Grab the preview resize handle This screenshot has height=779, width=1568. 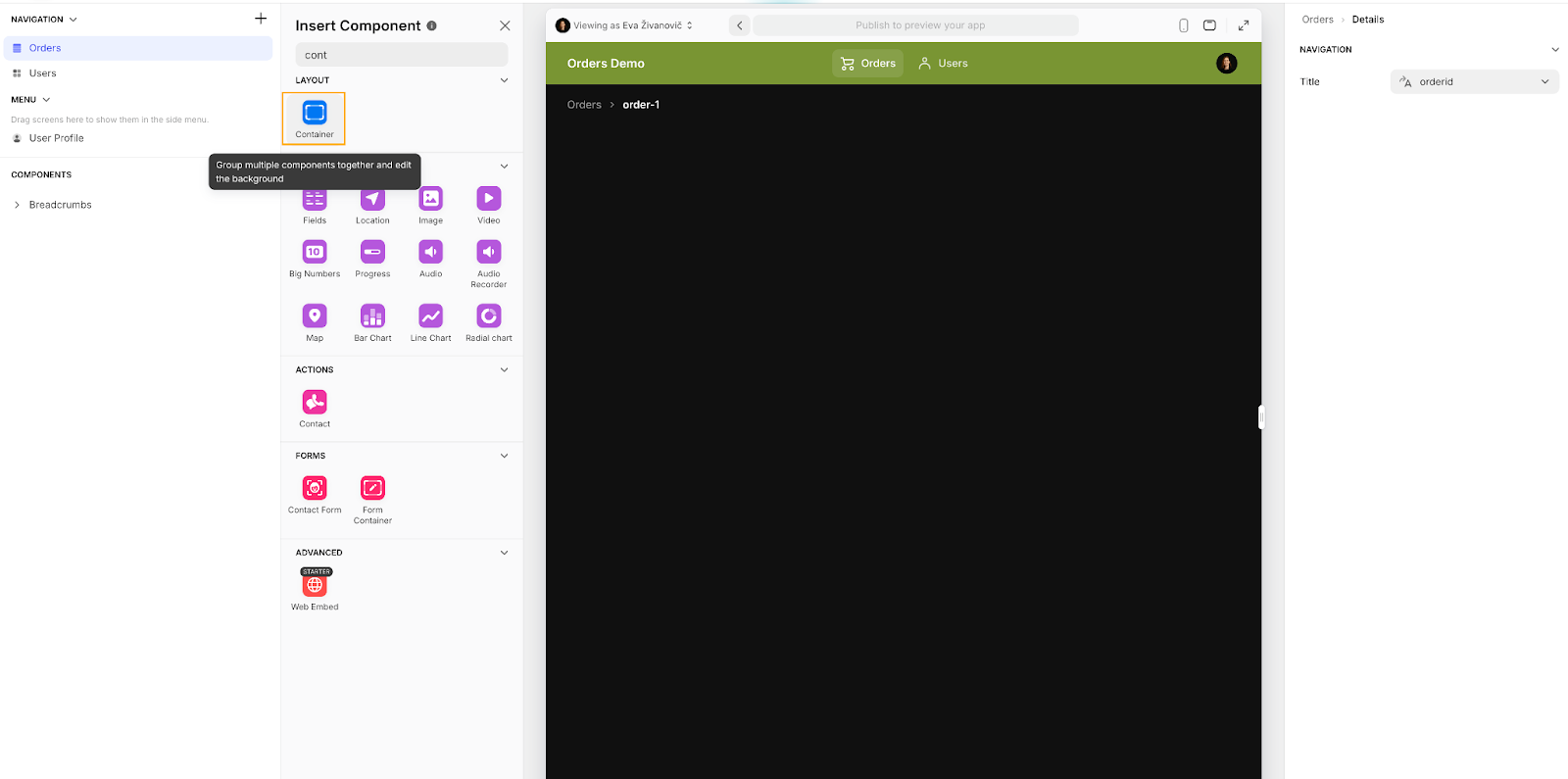1261,417
